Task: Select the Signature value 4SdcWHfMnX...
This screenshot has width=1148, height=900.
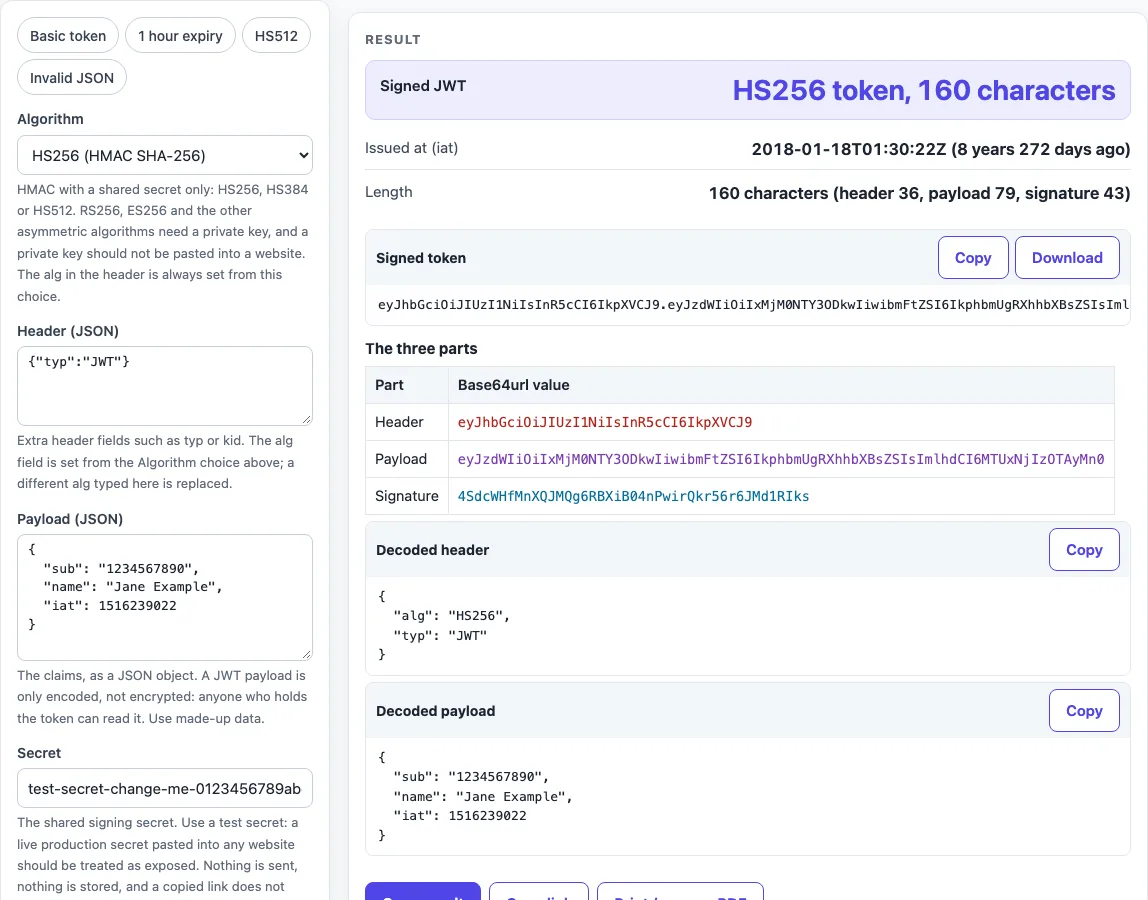Action: point(633,497)
